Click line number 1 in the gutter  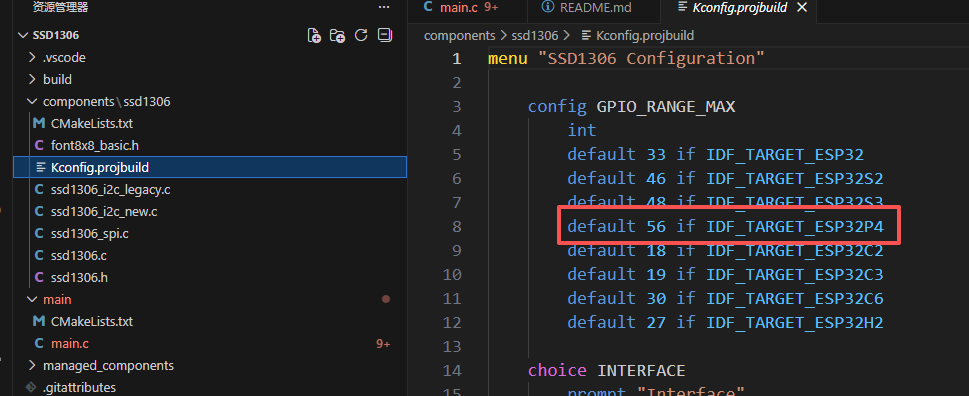tap(456, 59)
